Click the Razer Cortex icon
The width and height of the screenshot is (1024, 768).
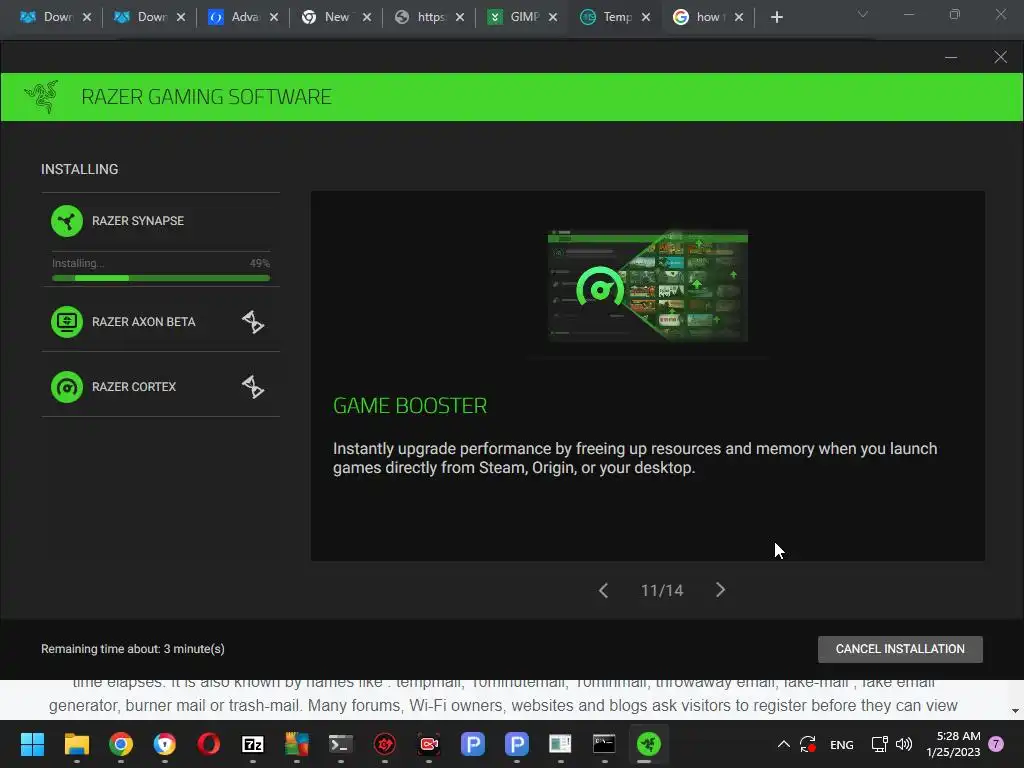67,387
